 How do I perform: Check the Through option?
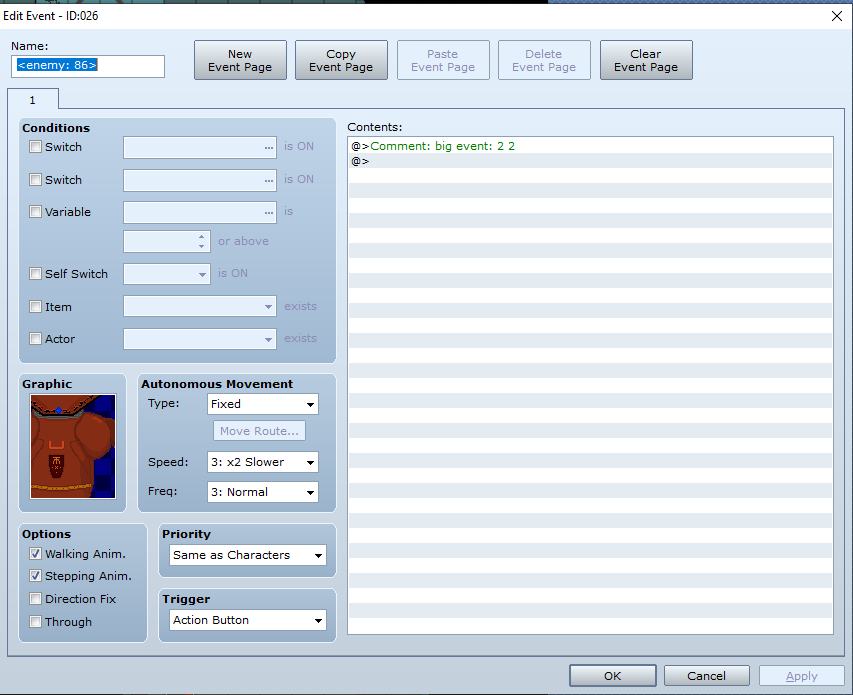(35, 622)
